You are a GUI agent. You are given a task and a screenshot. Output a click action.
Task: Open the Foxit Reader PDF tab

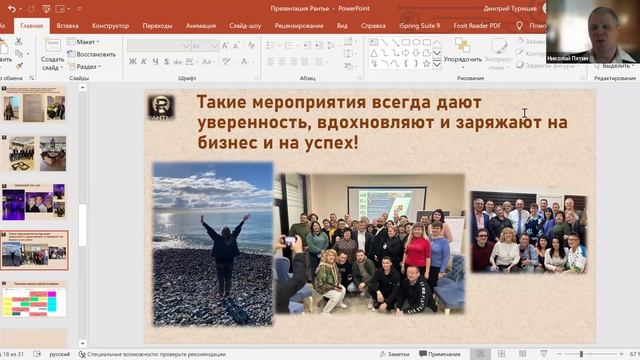click(x=477, y=26)
